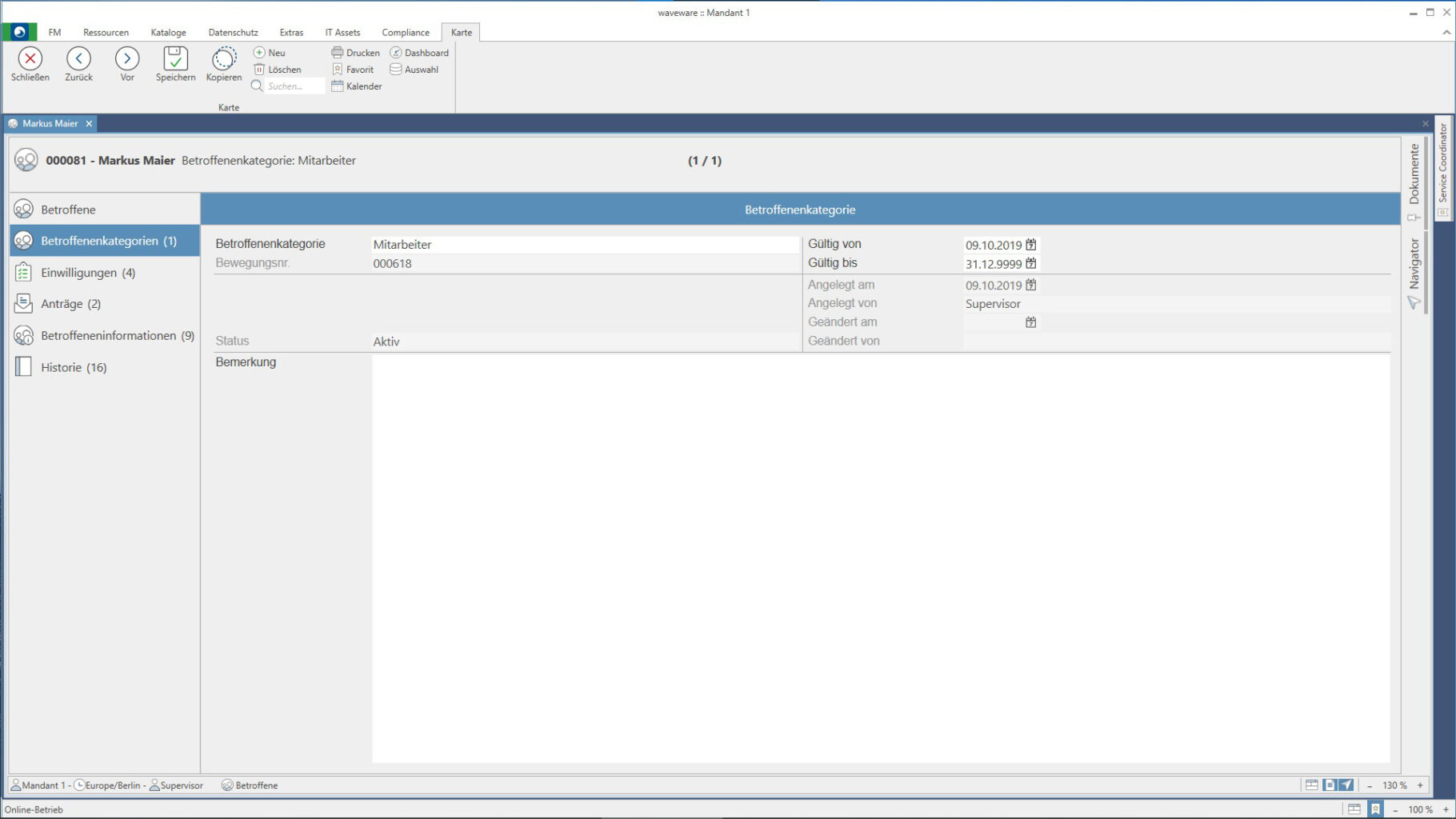Select Einwilligungen (4) in the sidebar
This screenshot has height=819, width=1456.
88,273
